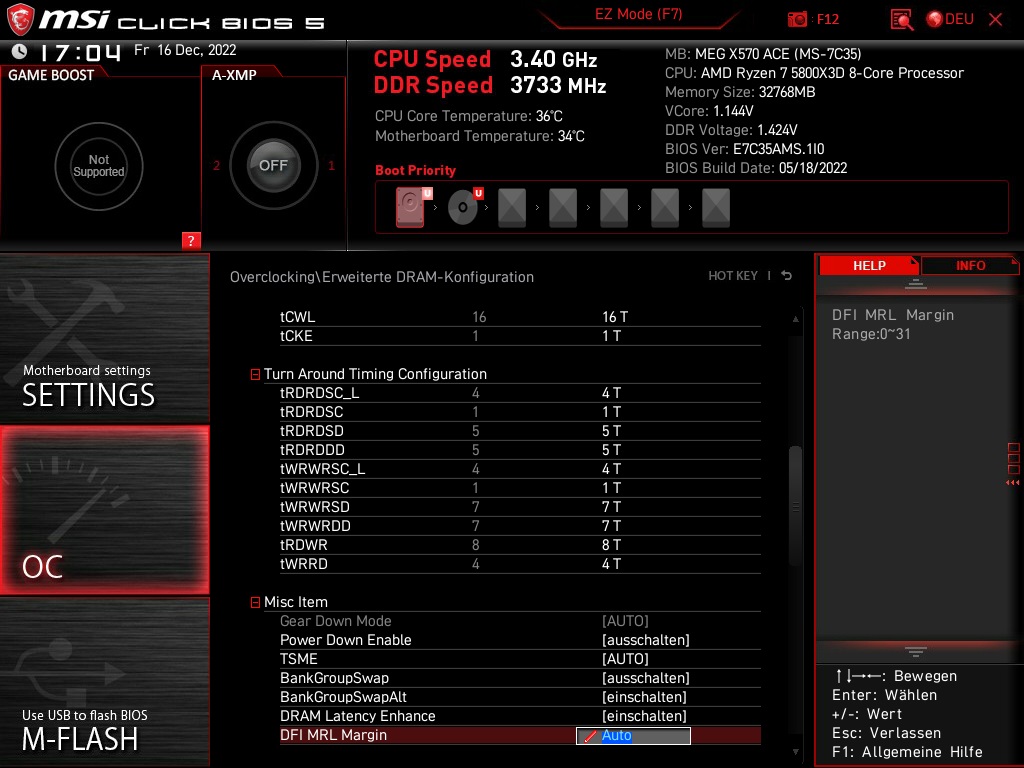This screenshot has width=1024, height=768.
Task: Take a screenshot with the F12 camera icon
Action: [797, 20]
